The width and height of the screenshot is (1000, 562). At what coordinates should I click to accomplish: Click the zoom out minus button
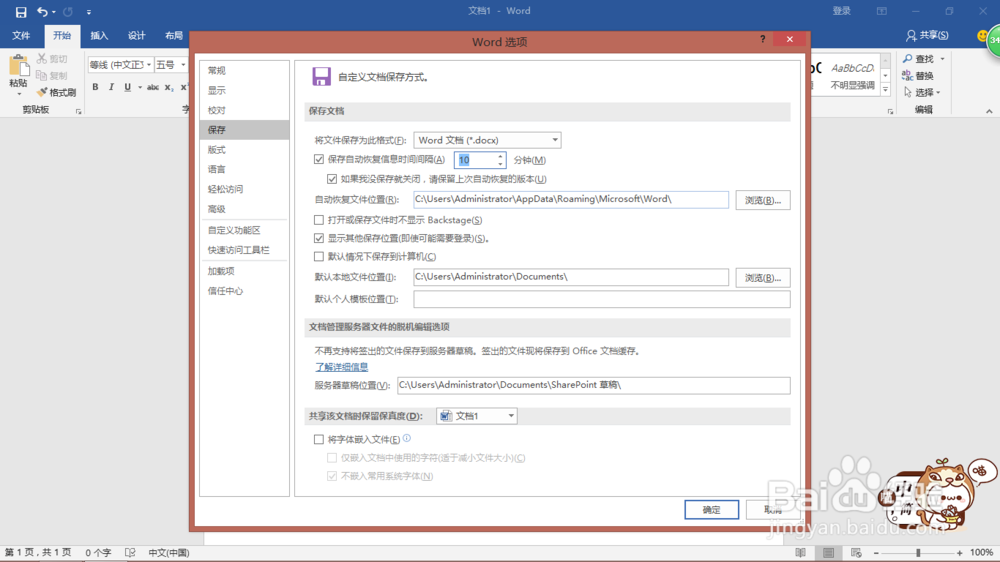[876, 552]
